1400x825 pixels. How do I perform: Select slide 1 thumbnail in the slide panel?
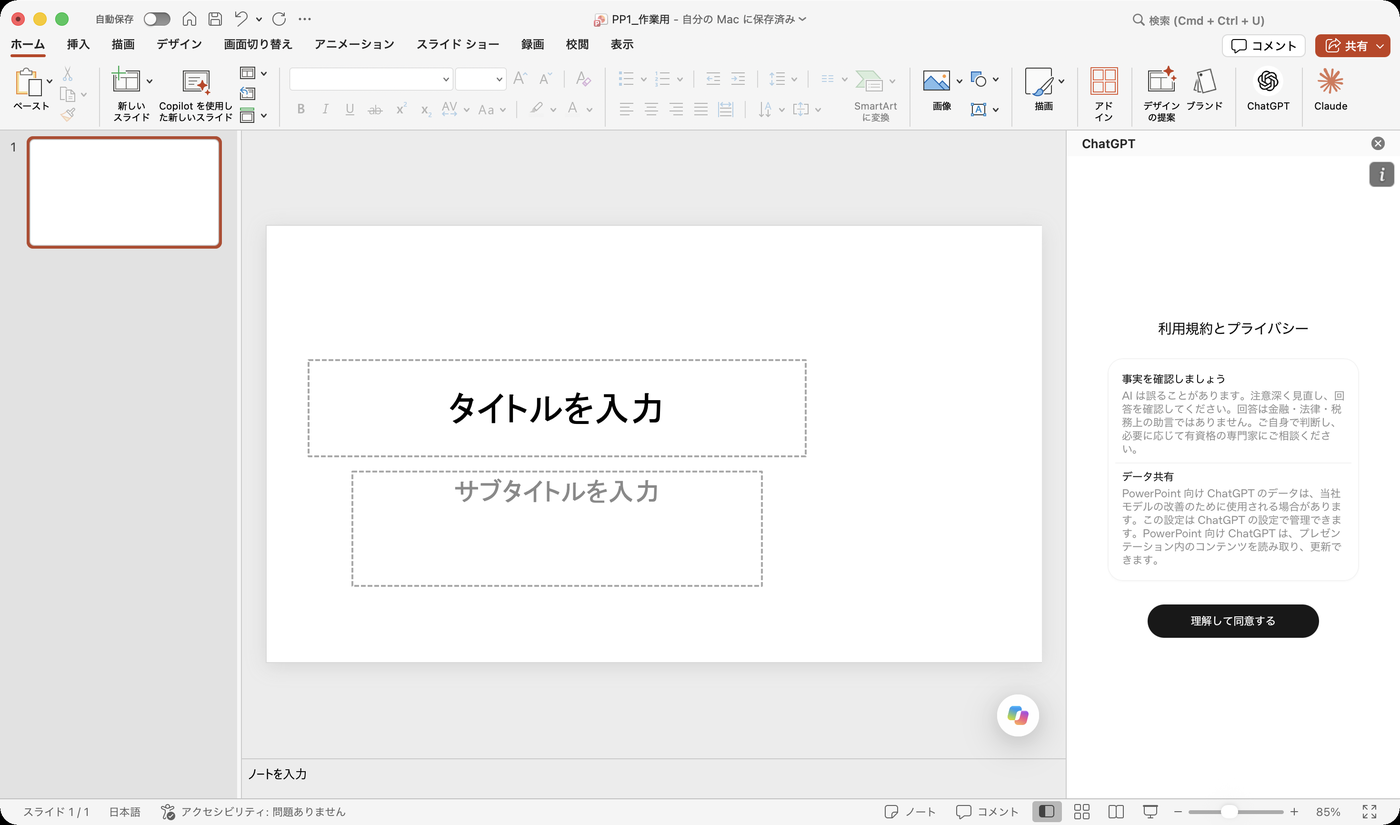(124, 192)
